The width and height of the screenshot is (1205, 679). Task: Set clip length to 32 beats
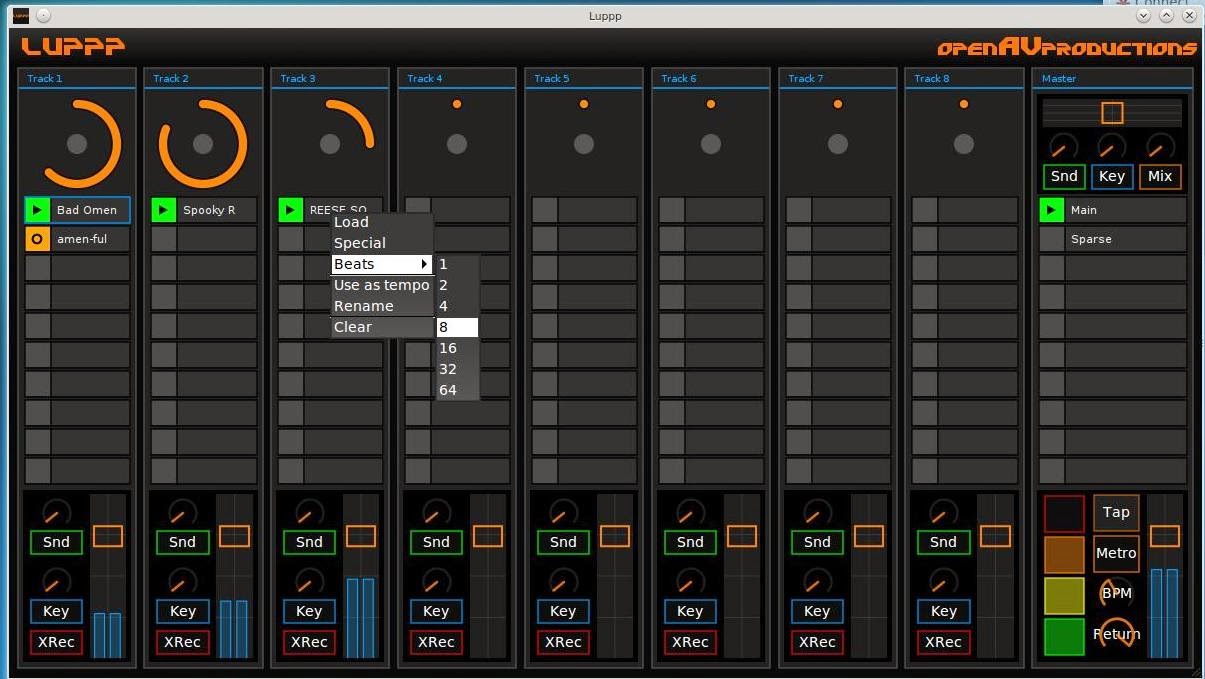tap(457, 369)
